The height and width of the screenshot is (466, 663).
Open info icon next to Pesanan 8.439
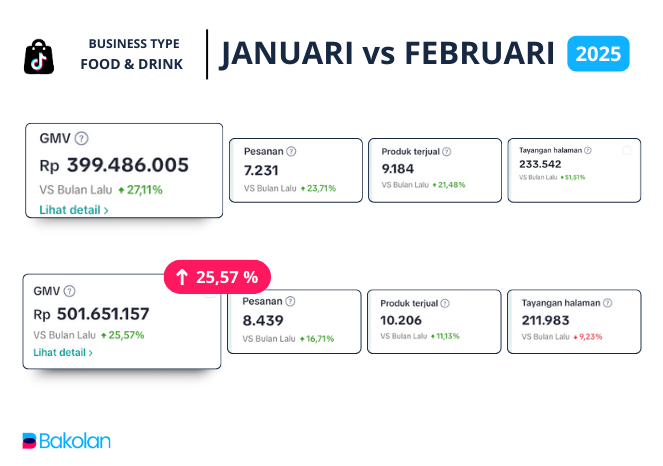pyautogui.click(x=290, y=301)
